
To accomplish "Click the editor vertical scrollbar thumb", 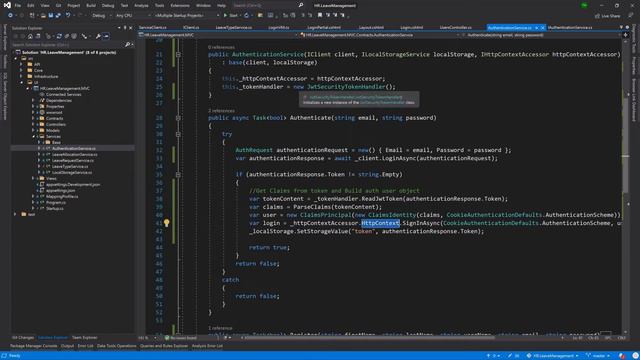I will click(625, 145).
